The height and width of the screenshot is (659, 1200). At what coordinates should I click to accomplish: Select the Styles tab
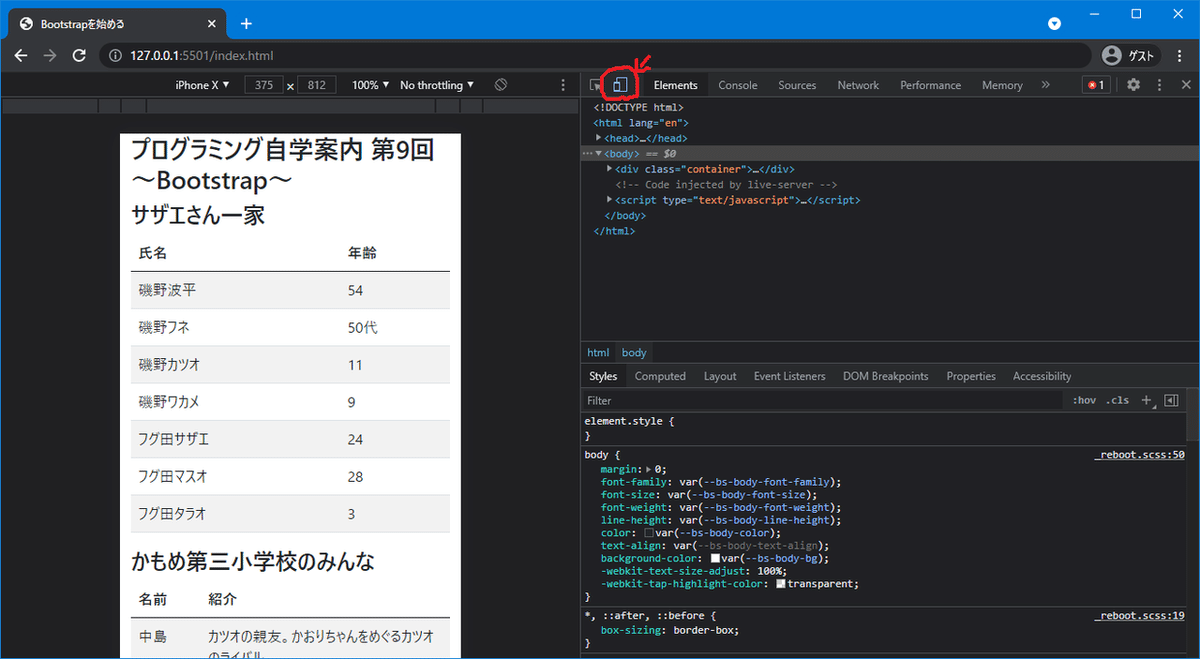coord(603,376)
